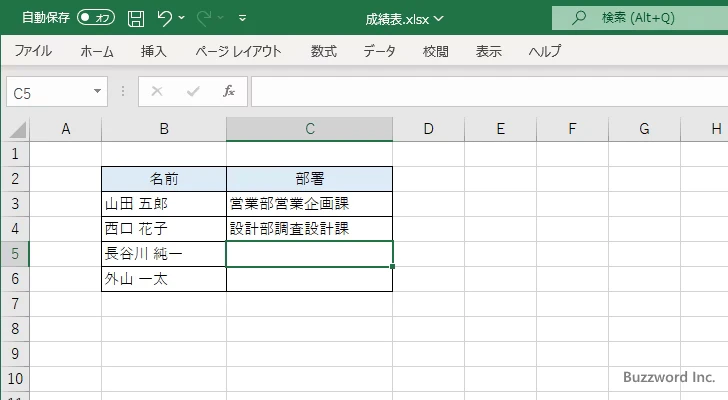Click the Enter checkmark formula icon
The width and height of the screenshot is (728, 400).
click(193, 91)
